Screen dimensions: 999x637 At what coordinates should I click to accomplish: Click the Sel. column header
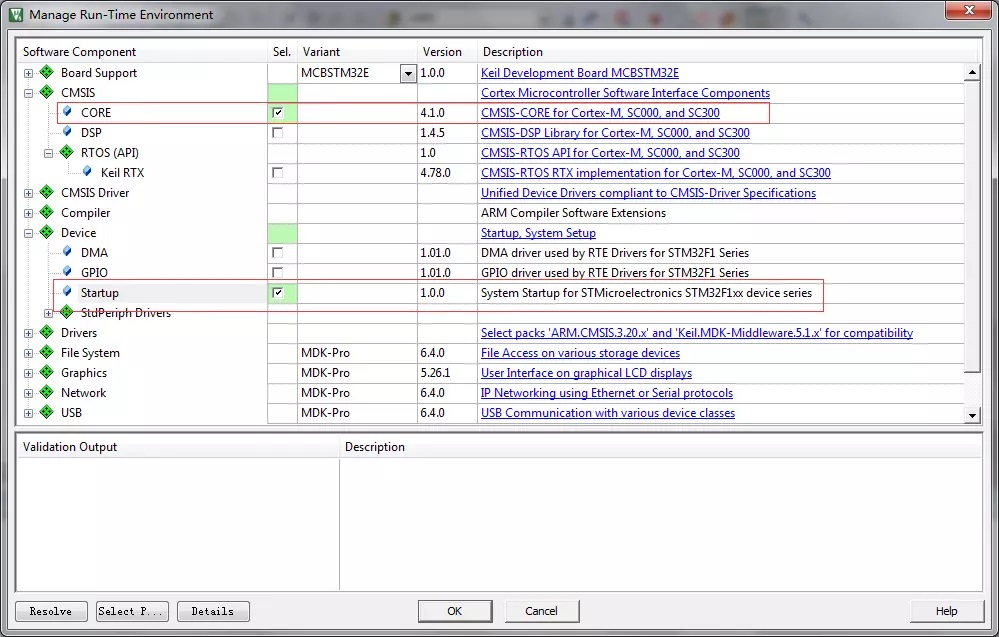point(282,52)
